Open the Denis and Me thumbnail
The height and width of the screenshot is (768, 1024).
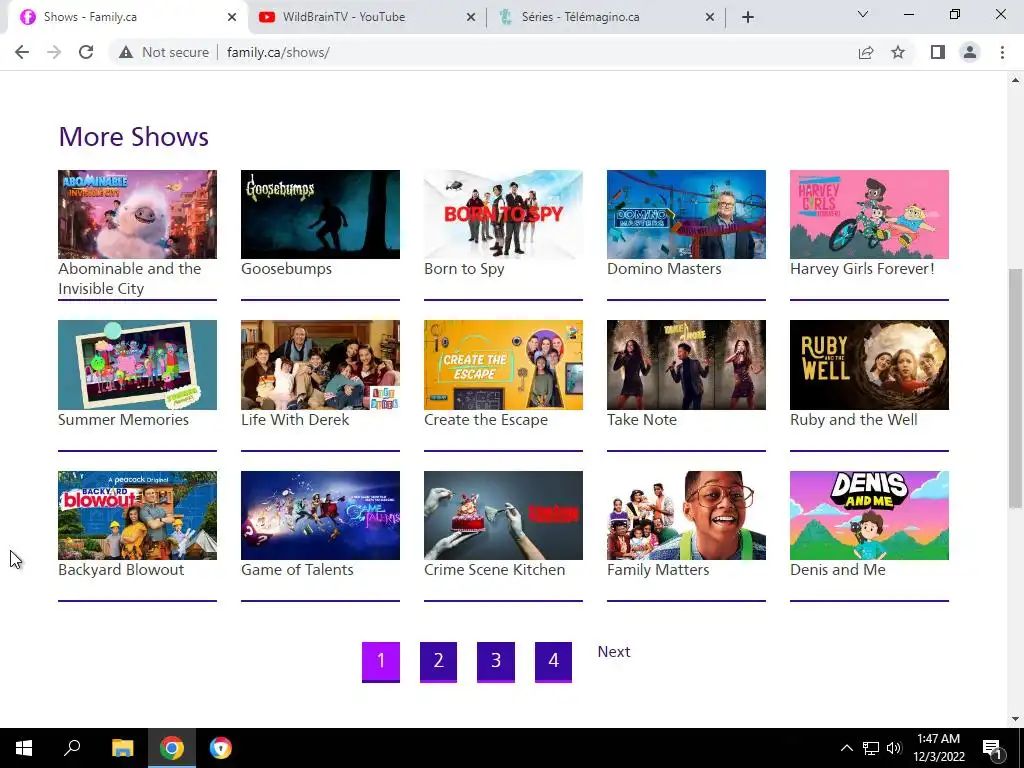coord(869,515)
